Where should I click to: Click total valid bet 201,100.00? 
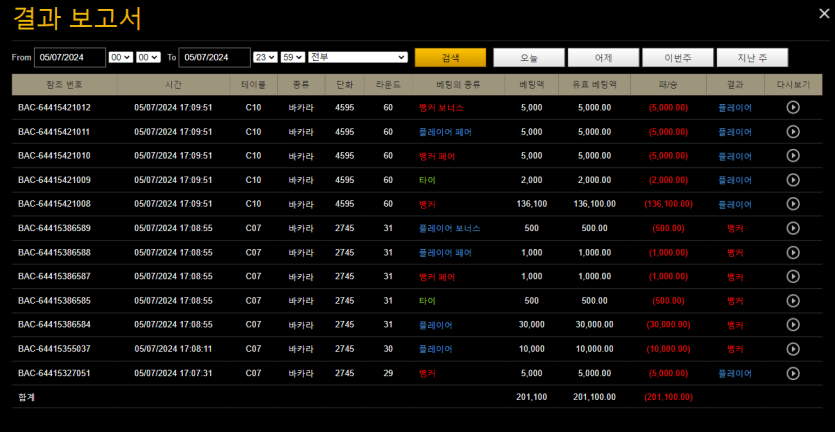(x=594, y=397)
